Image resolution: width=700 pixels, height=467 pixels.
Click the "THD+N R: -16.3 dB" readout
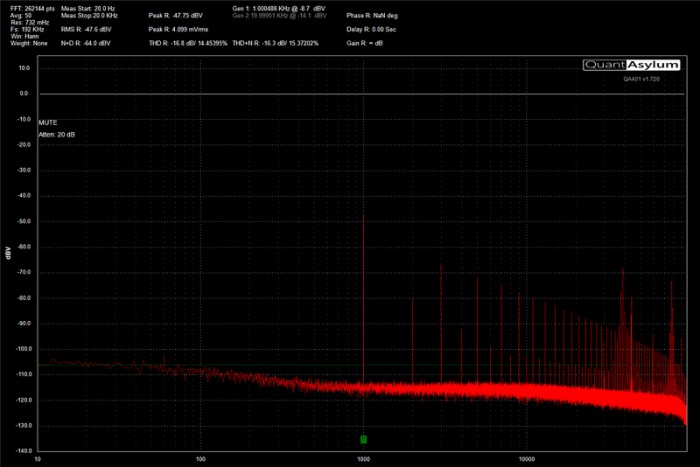pyautogui.click(x=275, y=43)
